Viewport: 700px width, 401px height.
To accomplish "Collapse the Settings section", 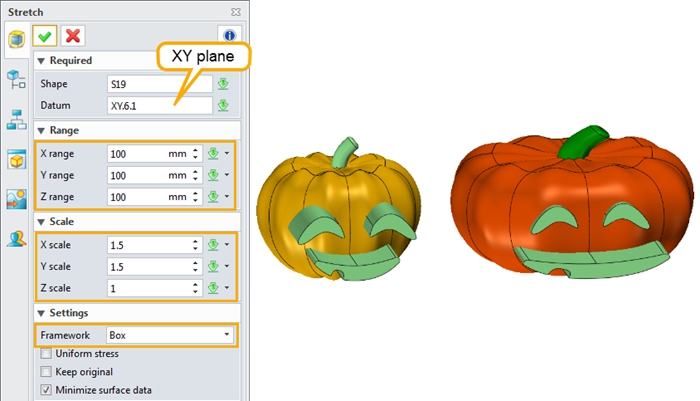I will coord(41,313).
